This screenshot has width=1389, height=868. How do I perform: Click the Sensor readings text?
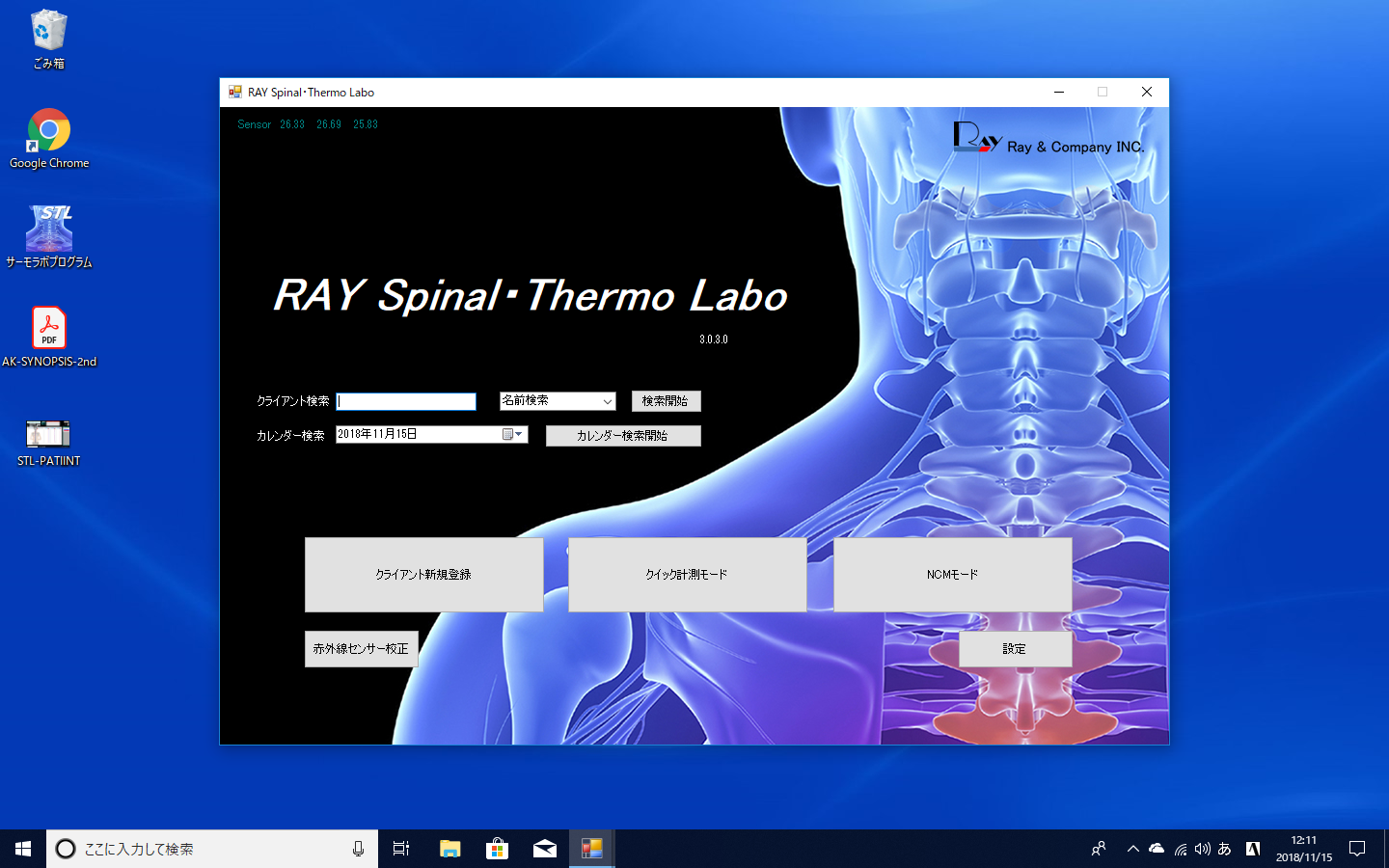(x=308, y=124)
